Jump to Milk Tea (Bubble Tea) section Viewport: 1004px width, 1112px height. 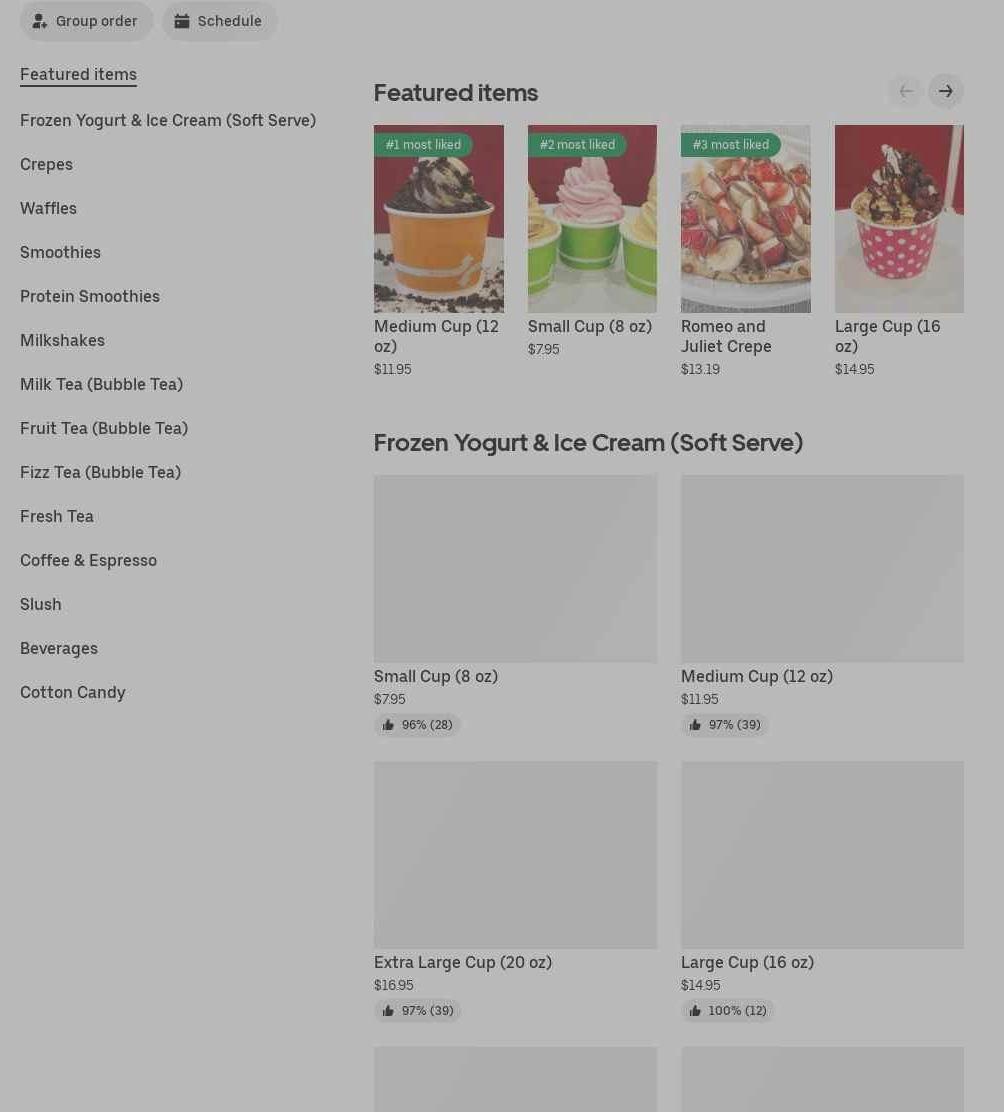(101, 384)
